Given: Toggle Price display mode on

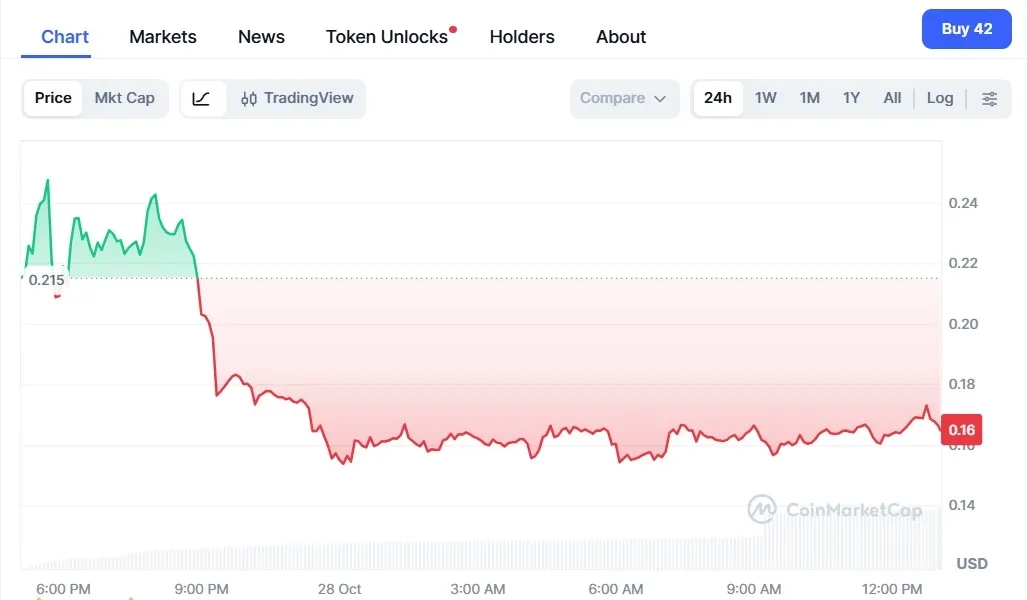Looking at the screenshot, I should pyautogui.click(x=52, y=98).
